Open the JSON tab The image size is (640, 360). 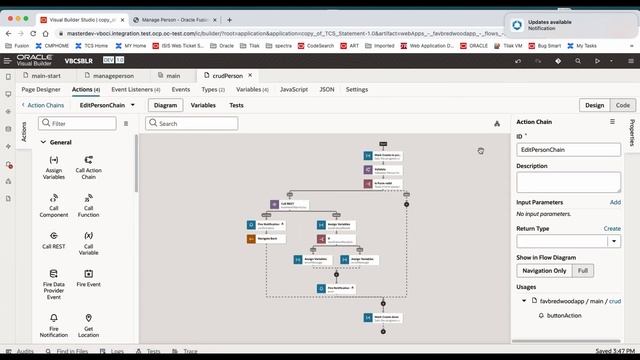coord(327,89)
